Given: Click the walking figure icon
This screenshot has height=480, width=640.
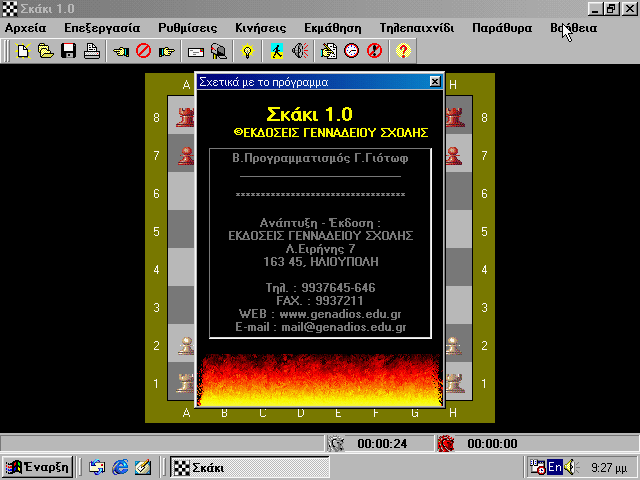Looking at the screenshot, I should 277,51.
